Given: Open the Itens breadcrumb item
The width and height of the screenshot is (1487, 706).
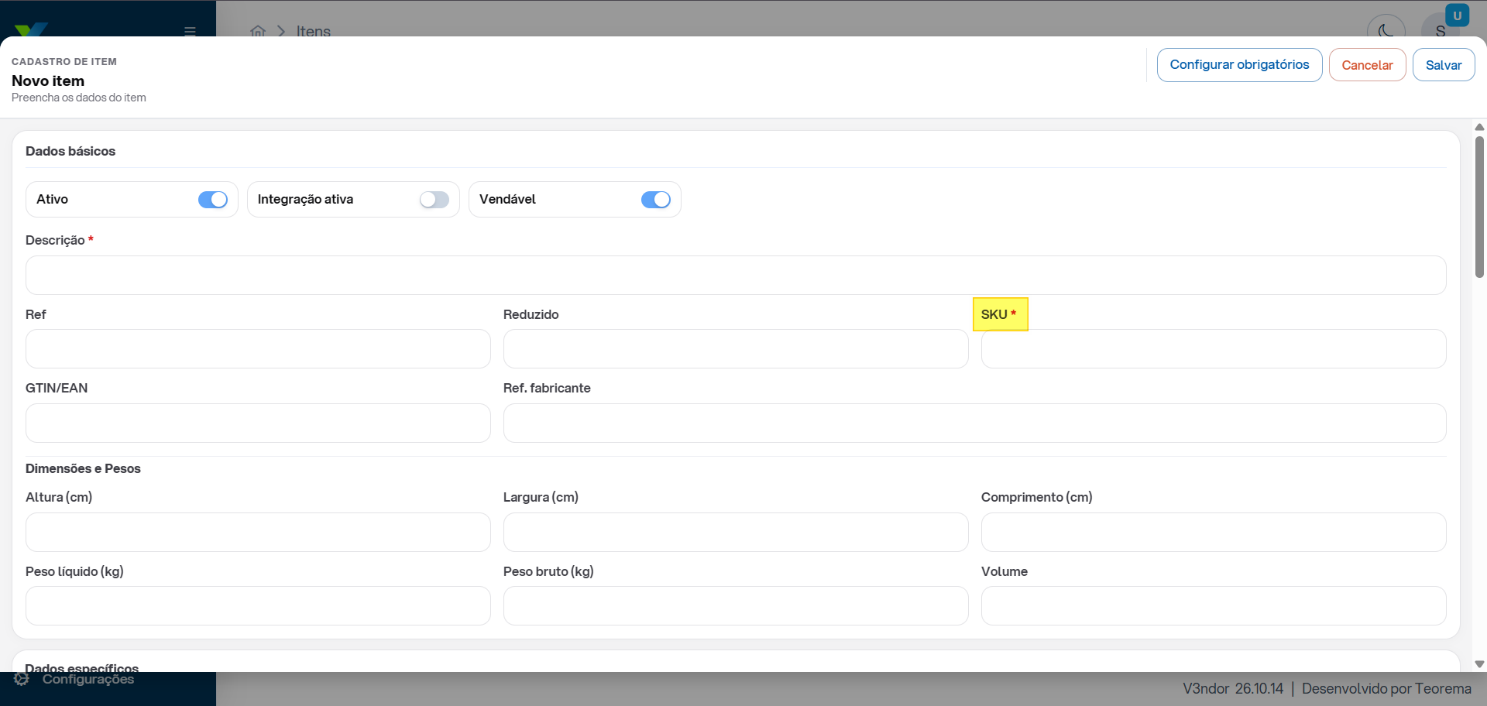Looking at the screenshot, I should click(313, 31).
